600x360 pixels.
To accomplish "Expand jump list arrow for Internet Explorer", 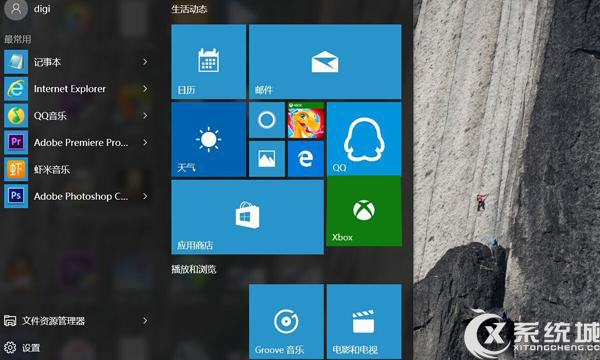I will pos(145,89).
